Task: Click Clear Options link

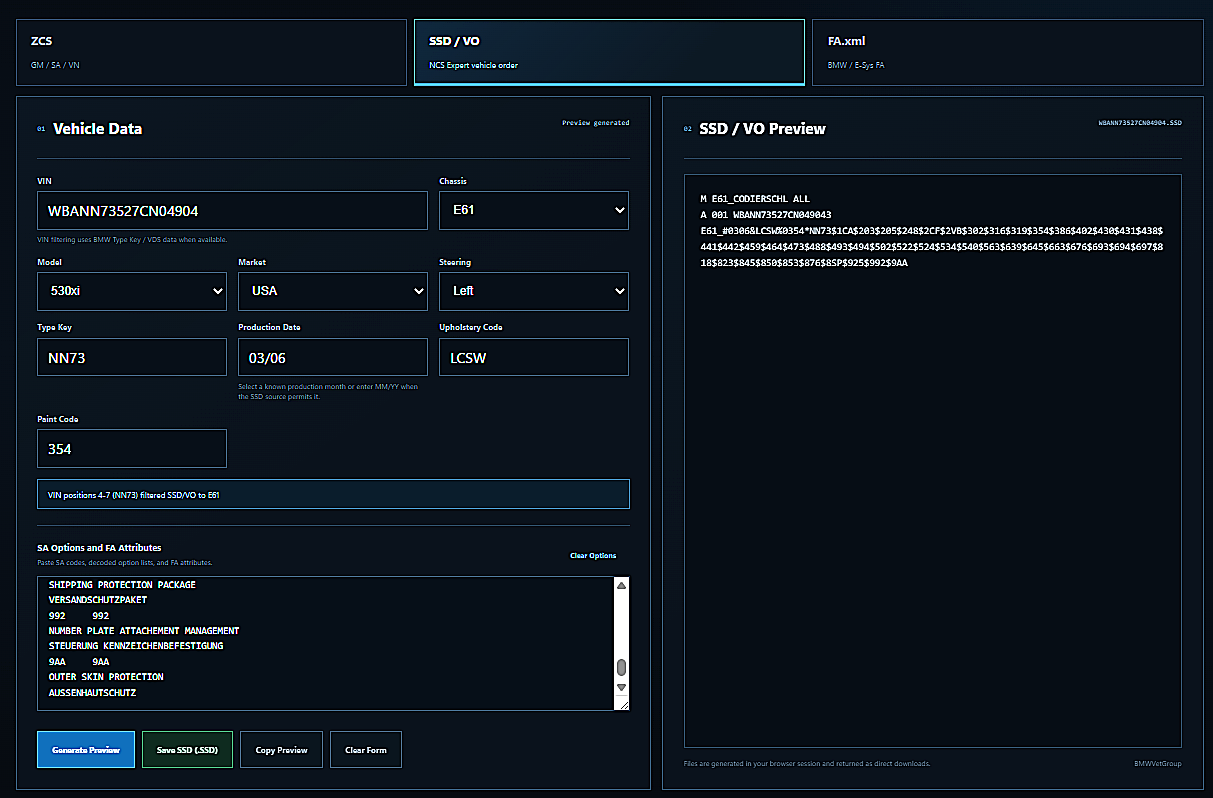Action: click(593, 556)
